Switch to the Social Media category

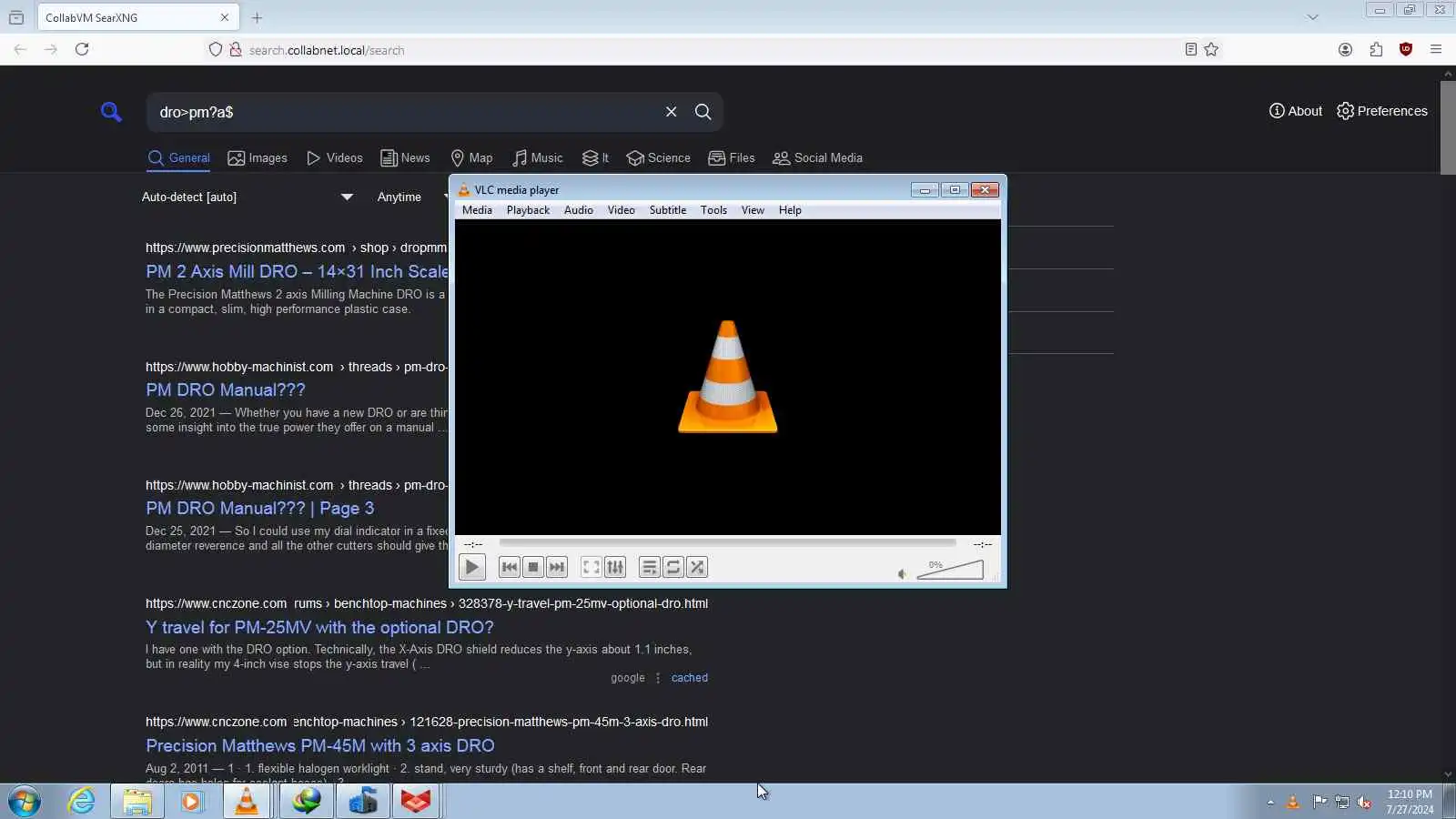[x=817, y=158]
